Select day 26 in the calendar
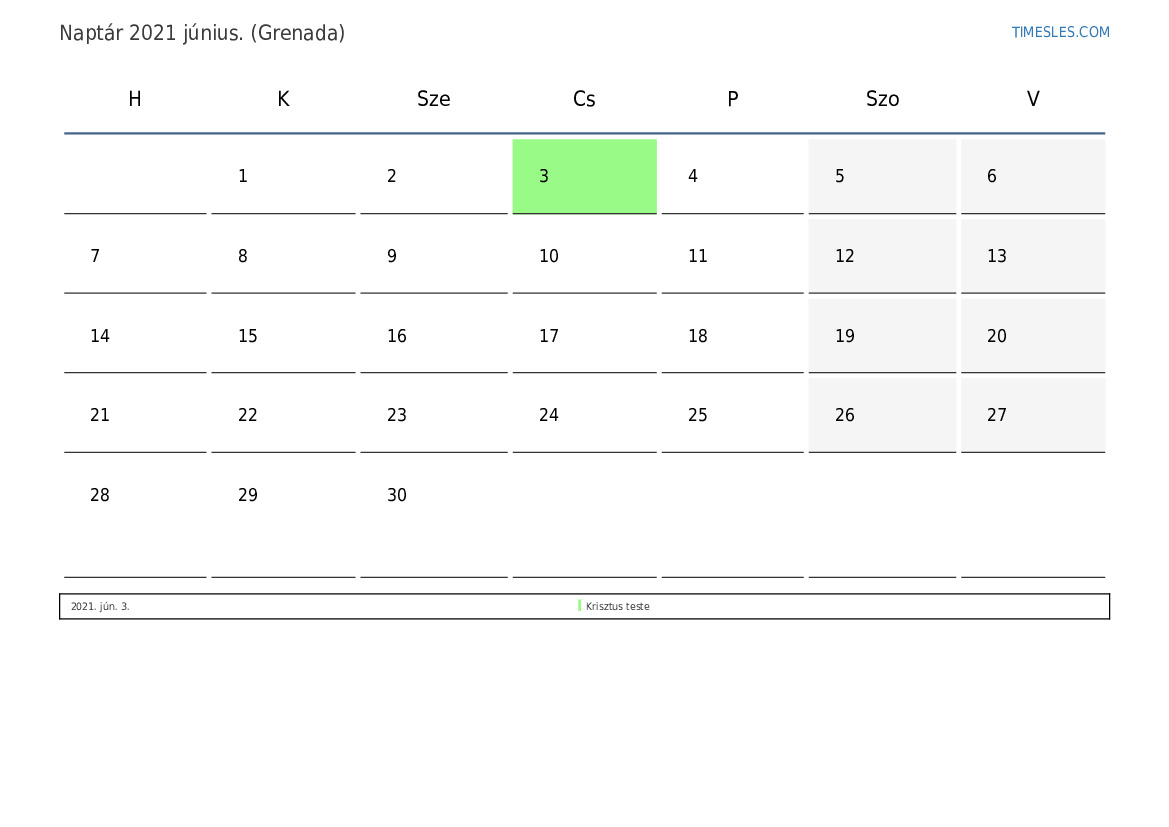The width and height of the screenshot is (1169, 827). pyautogui.click(x=882, y=415)
